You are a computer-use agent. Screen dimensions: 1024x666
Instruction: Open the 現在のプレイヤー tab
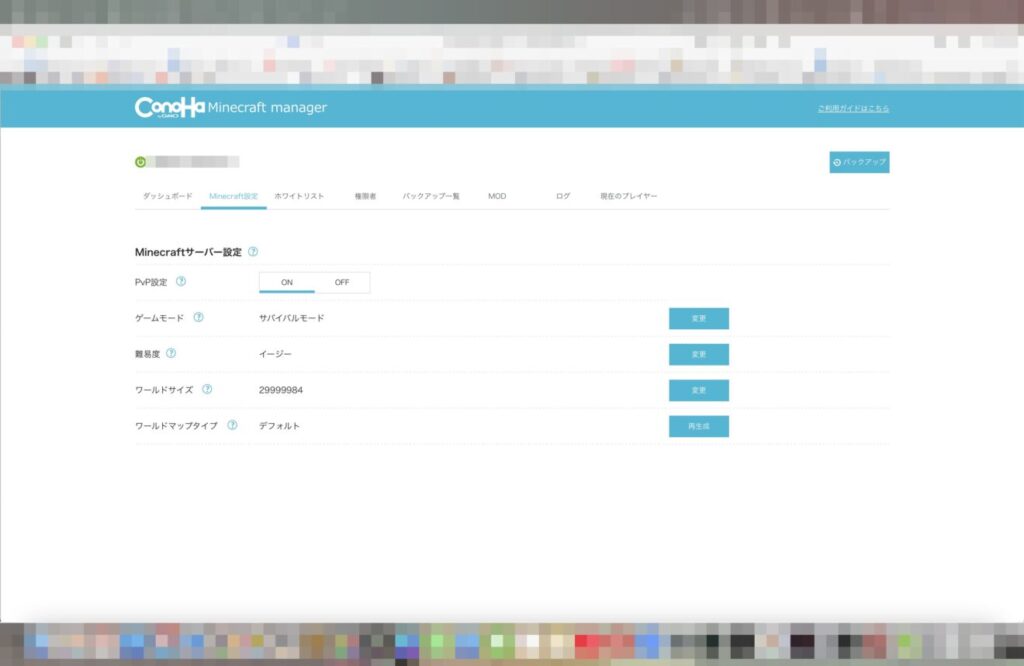pos(629,196)
